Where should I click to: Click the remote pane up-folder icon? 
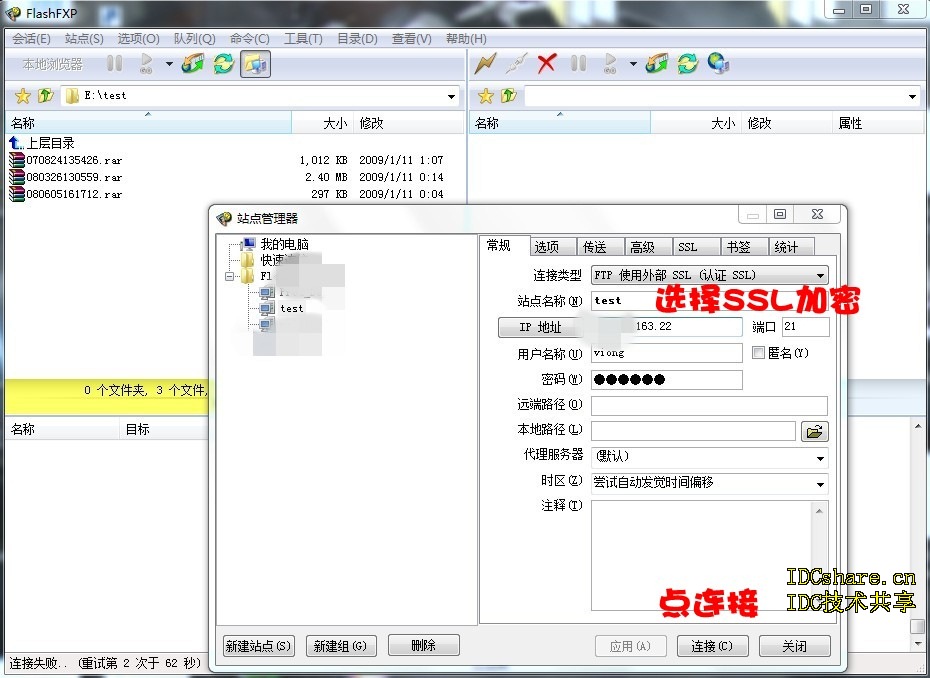(508, 95)
